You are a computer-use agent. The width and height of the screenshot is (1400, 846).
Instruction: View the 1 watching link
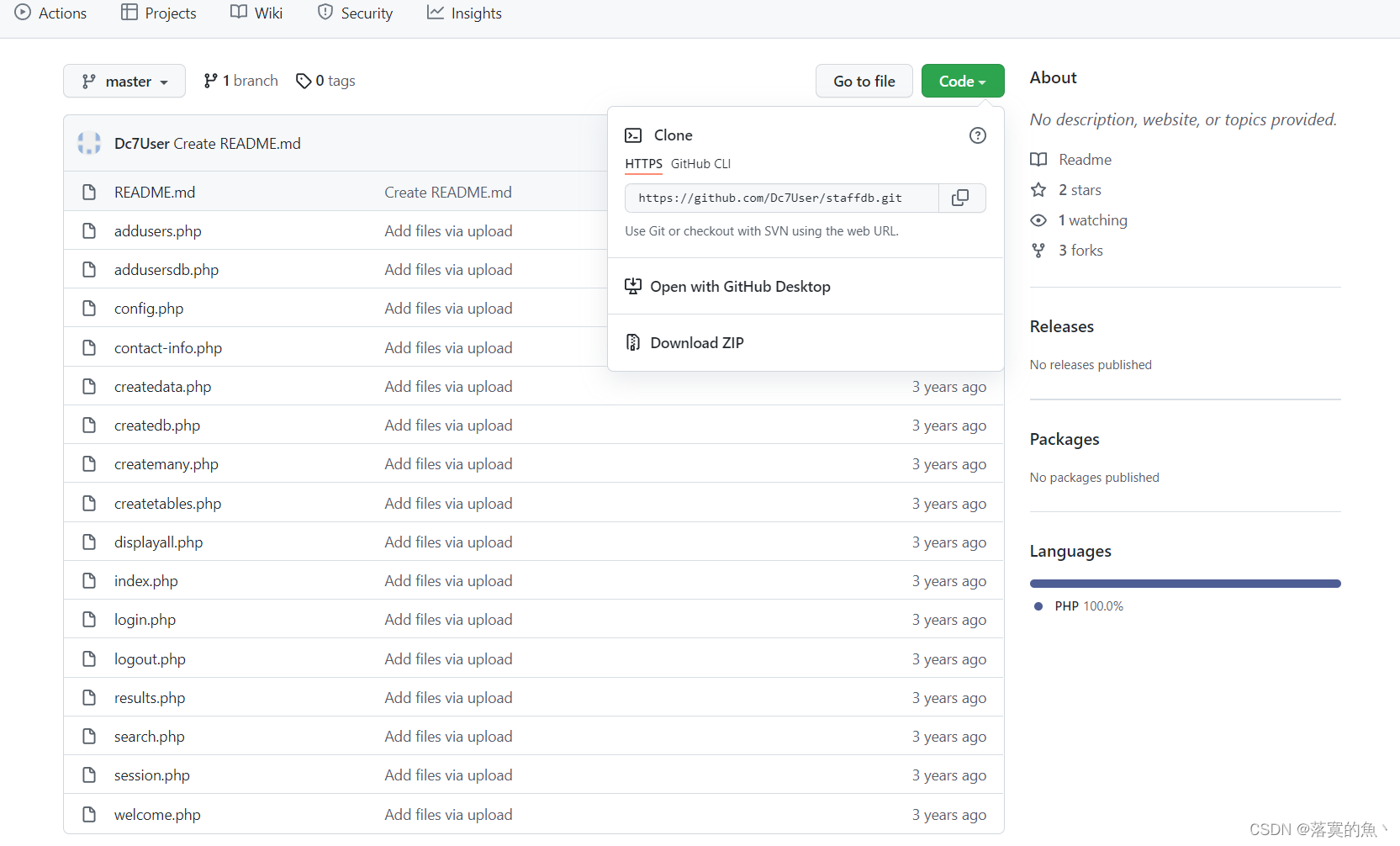pos(1080,220)
